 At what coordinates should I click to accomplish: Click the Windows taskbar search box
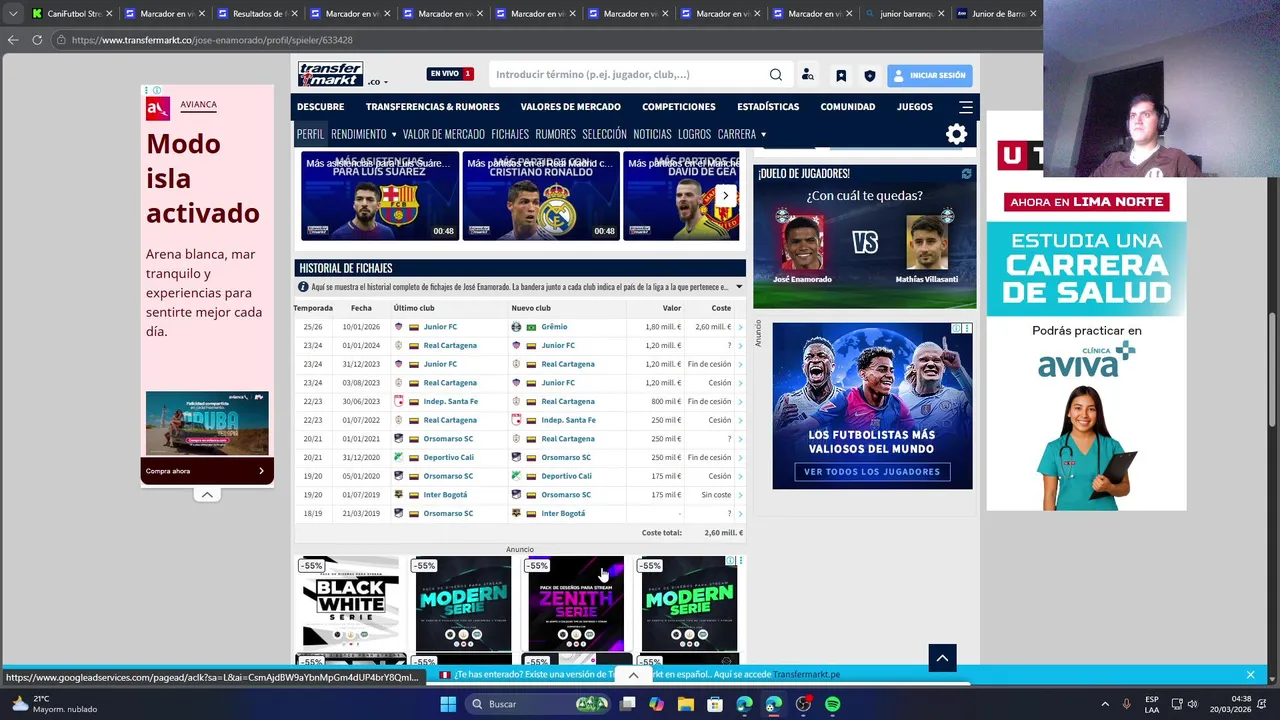coord(540,704)
